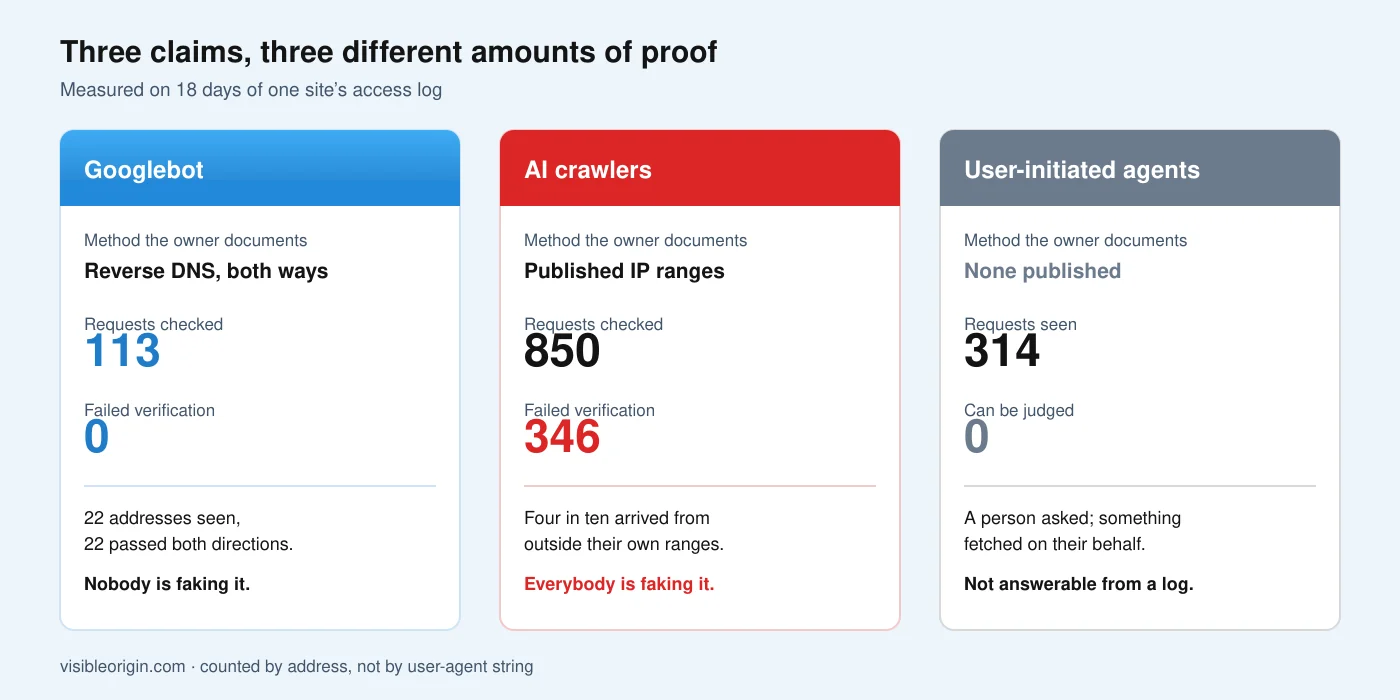
Task: Click 'Method the owner documents' in AI crawlers card
Action: tap(635, 240)
